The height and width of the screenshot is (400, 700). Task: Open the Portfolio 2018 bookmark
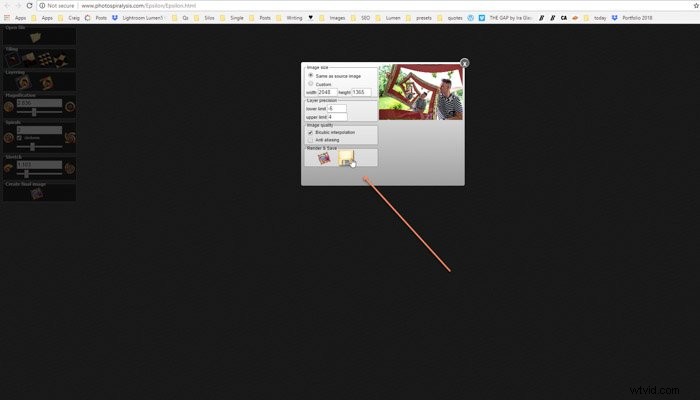coord(632,18)
